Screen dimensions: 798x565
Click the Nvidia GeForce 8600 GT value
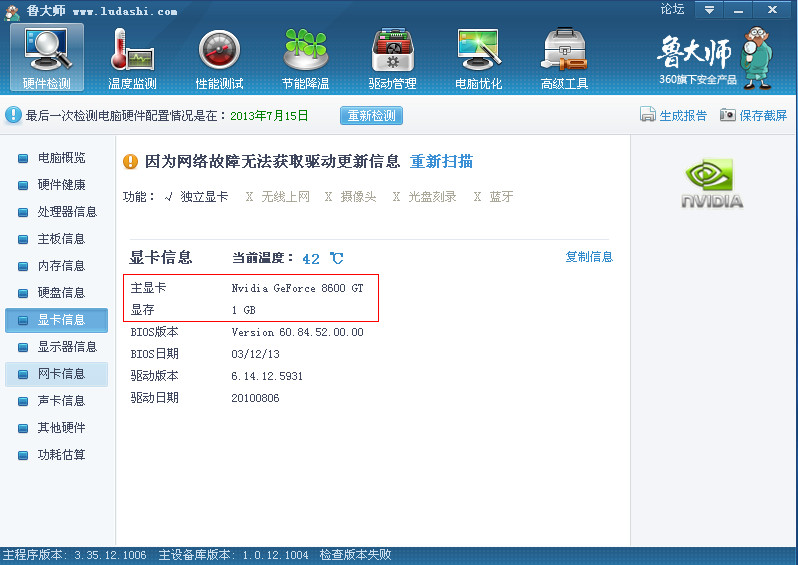point(297,288)
